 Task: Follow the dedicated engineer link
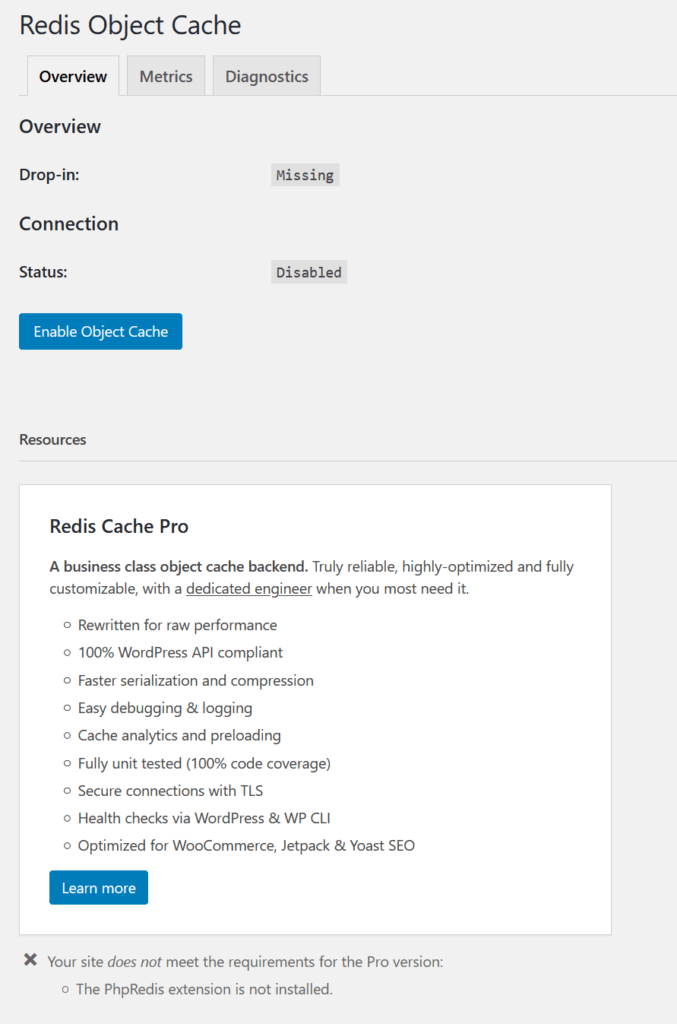[x=249, y=589]
